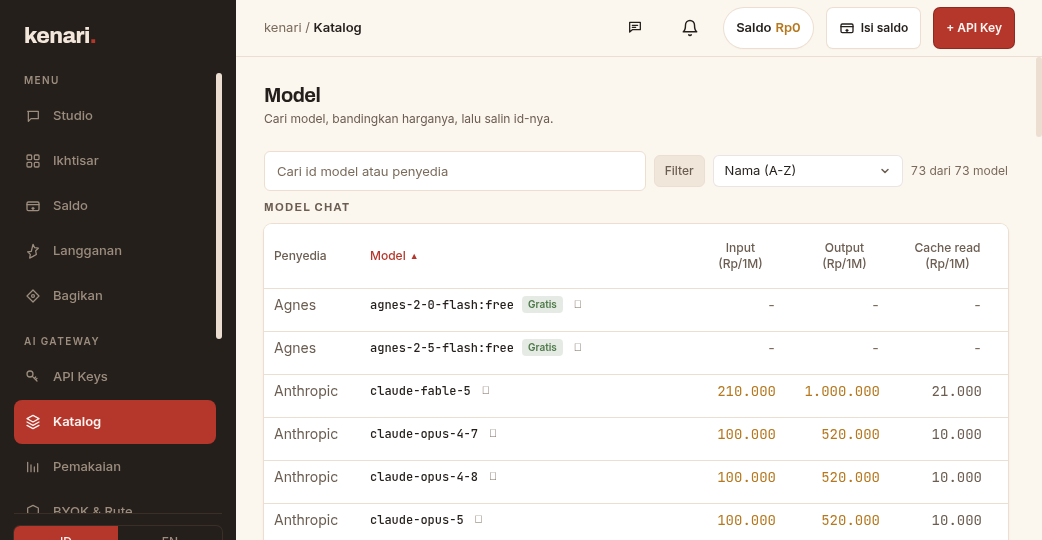The image size is (1042, 540).
Task: Click the API Keys key icon
Action: coord(32,376)
